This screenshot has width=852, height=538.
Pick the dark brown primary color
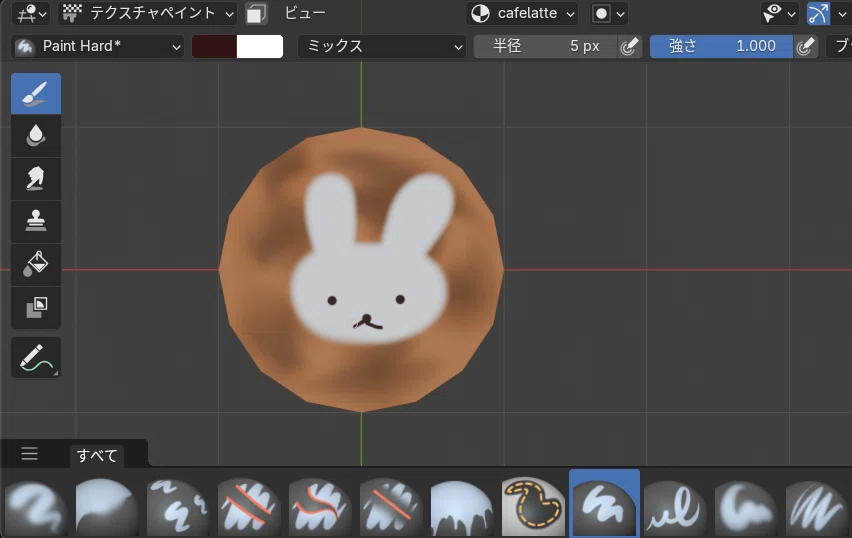point(214,46)
